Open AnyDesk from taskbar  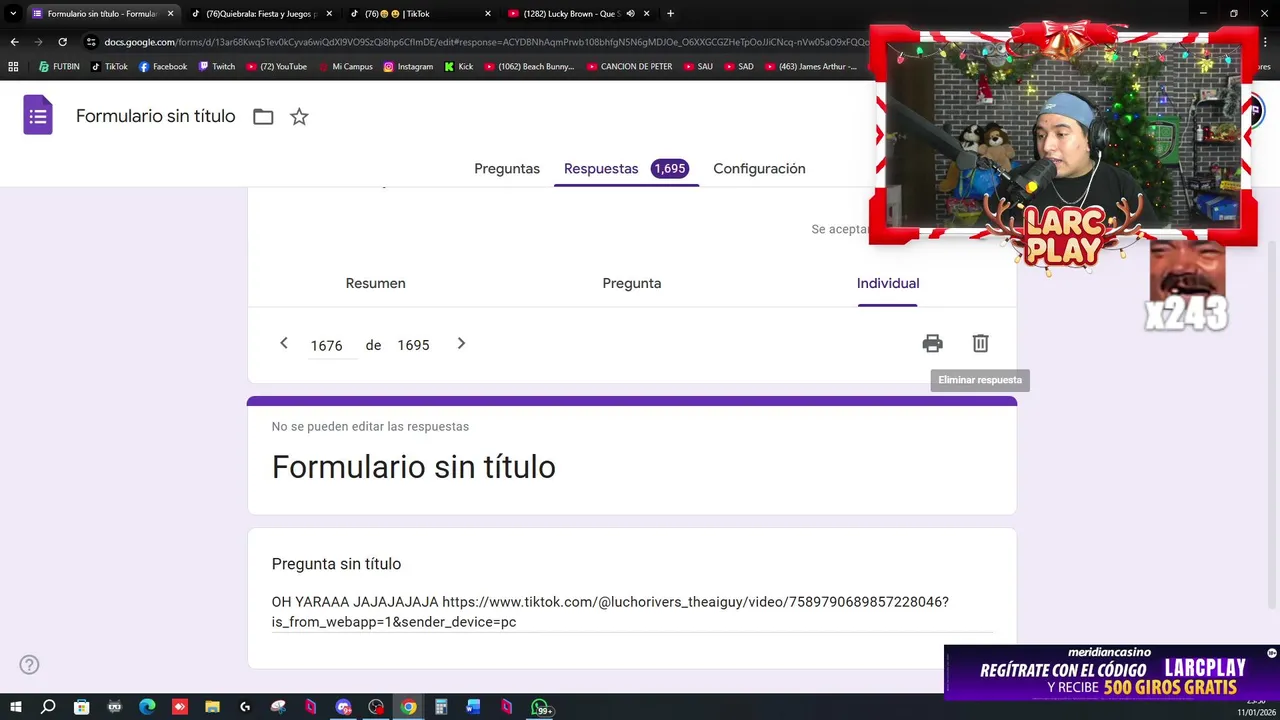180,707
